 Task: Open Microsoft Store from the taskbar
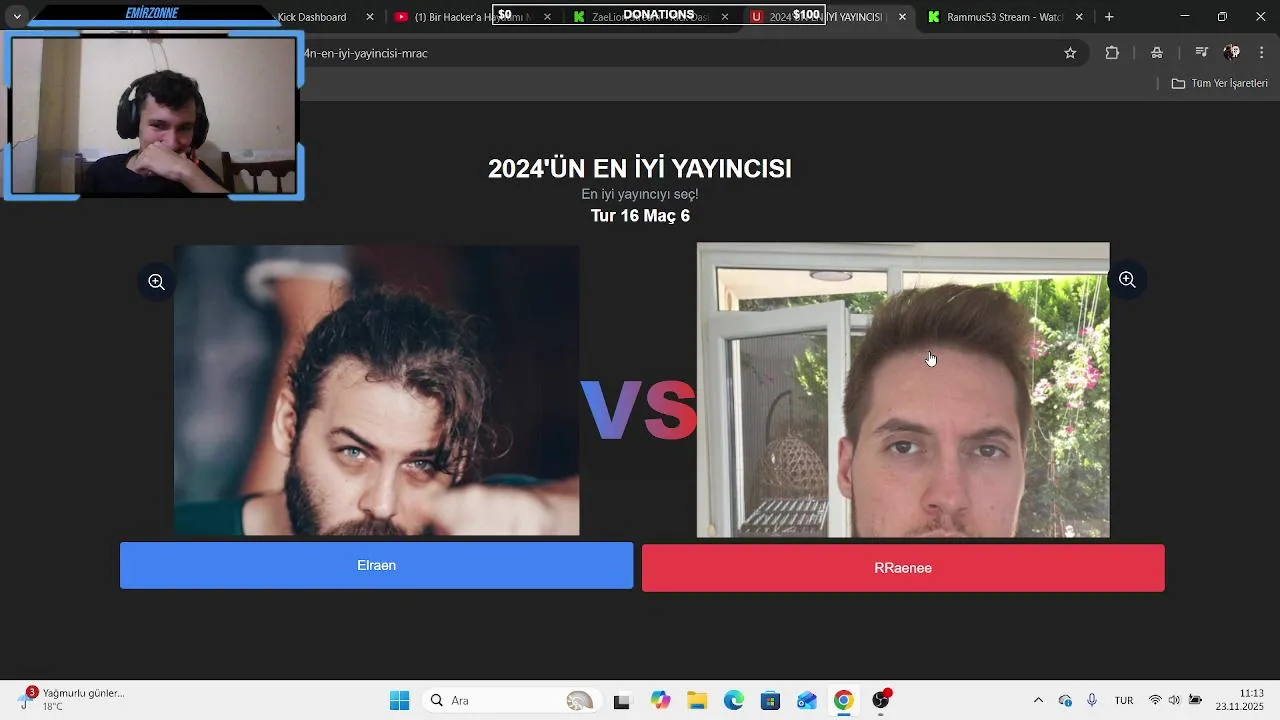point(770,701)
